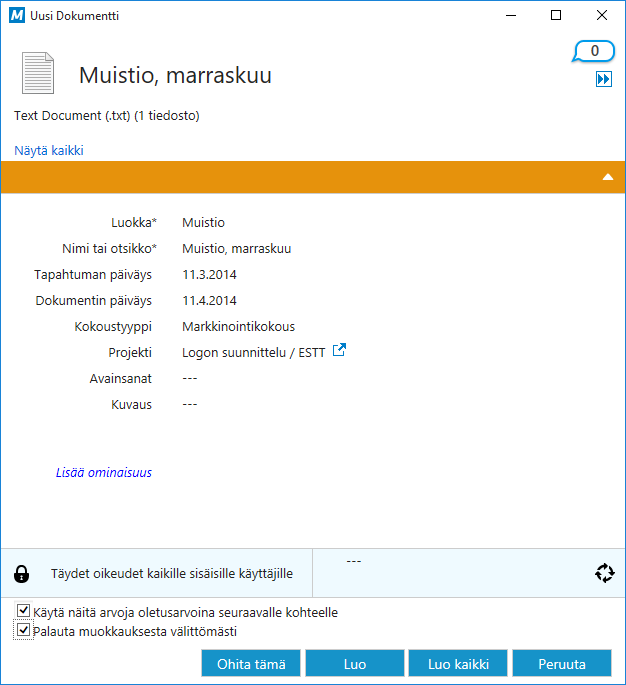The image size is (626, 685).
Task: Click the comments speech bubble showing 0
Action: coord(594,51)
